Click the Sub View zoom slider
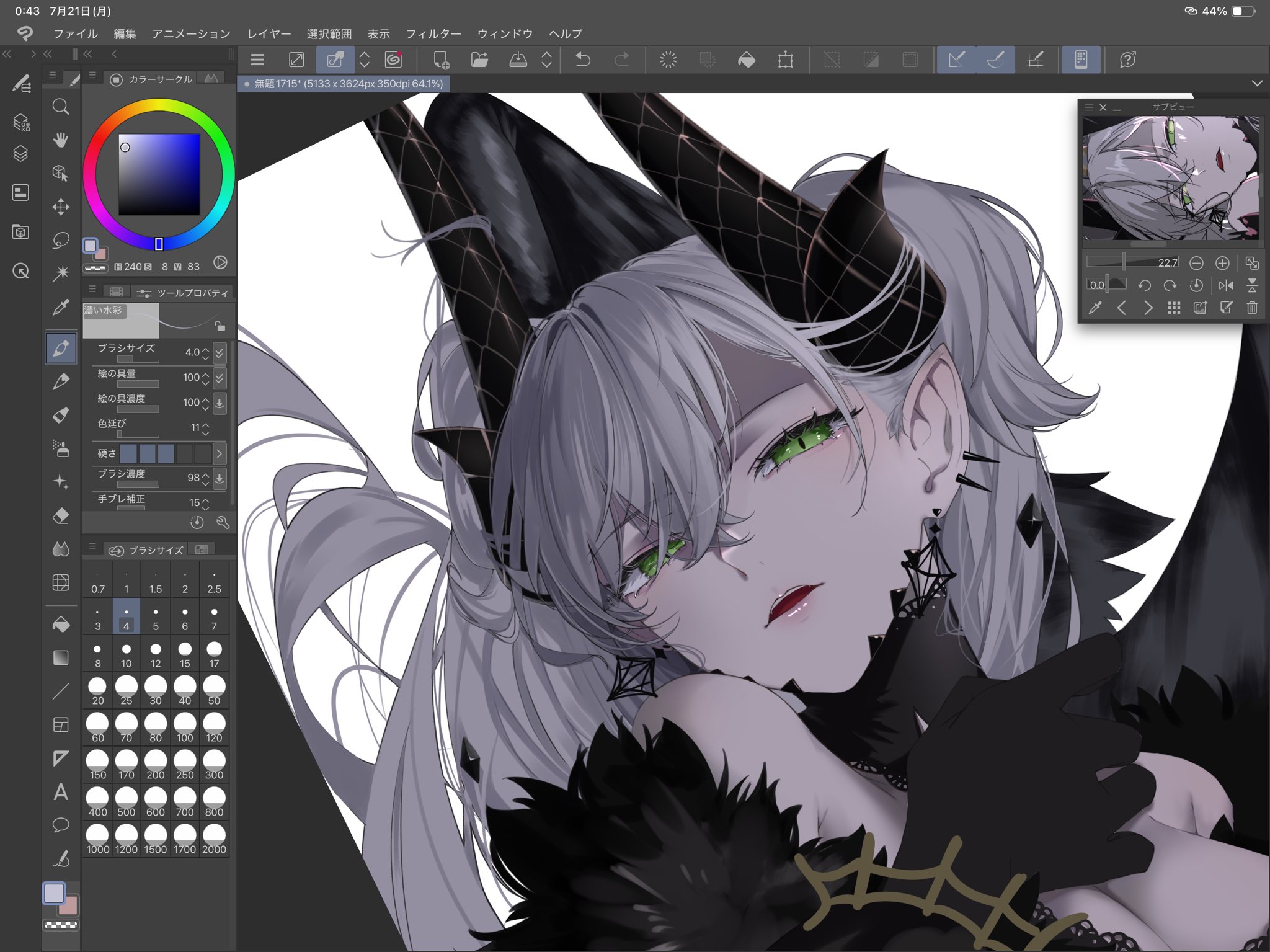 [1132, 262]
